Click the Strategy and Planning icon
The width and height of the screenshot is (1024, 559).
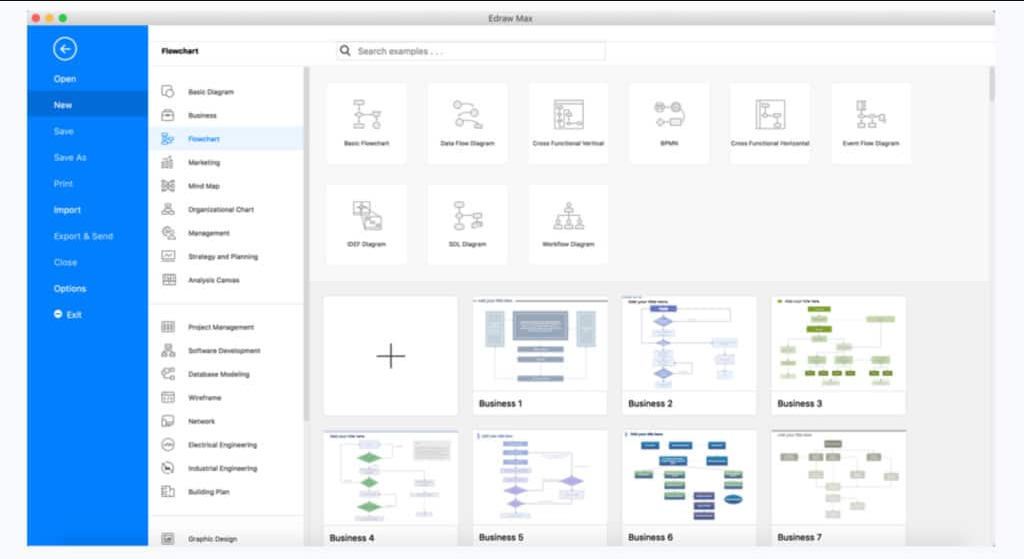[168, 256]
